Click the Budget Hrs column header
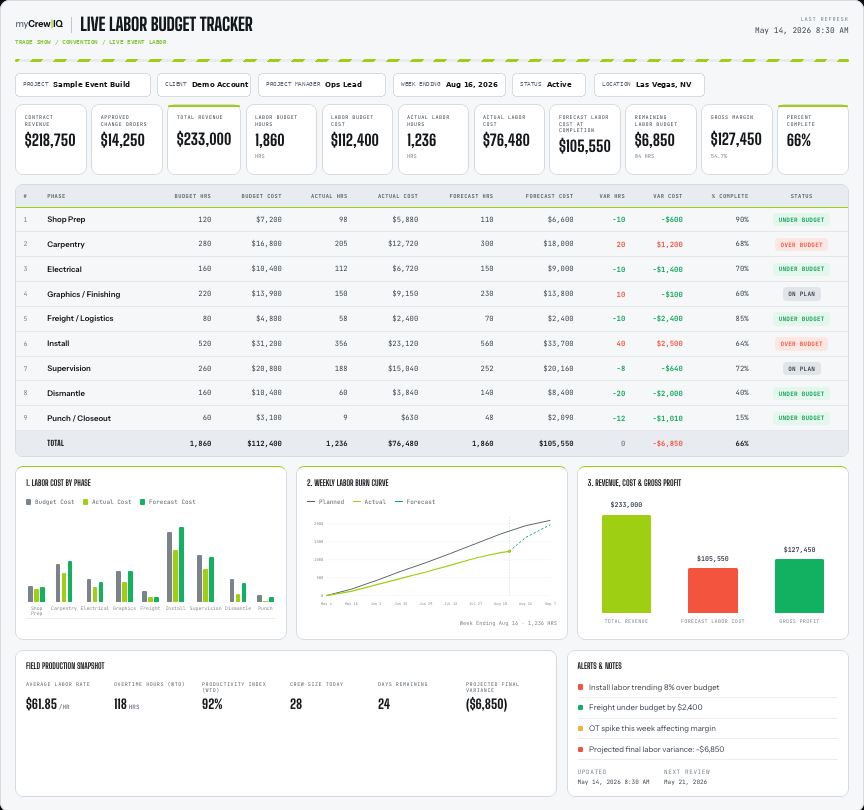This screenshot has height=810, width=864. 192,196
